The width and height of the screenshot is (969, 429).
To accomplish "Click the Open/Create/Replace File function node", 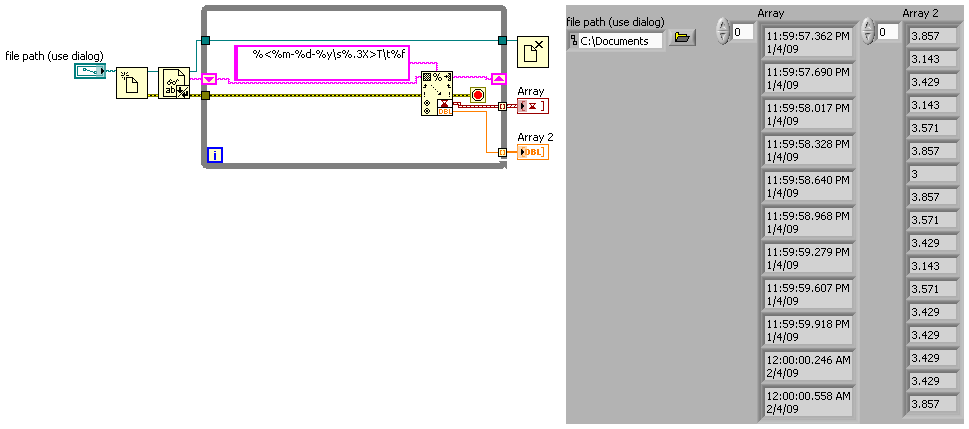I will (x=132, y=83).
